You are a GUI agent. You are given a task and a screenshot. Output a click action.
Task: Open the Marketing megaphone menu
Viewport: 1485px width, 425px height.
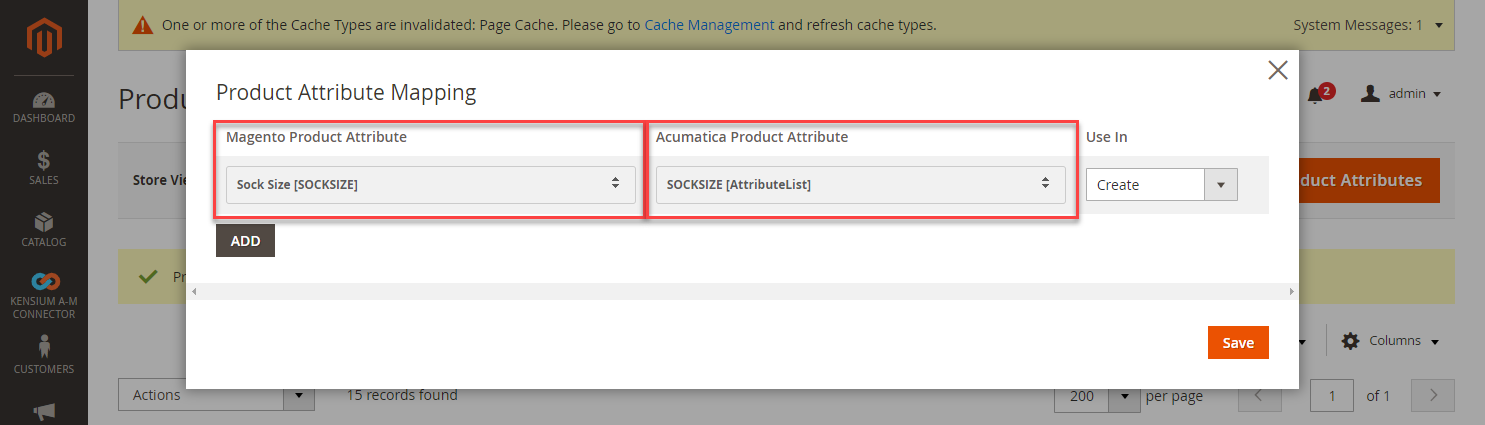43,410
